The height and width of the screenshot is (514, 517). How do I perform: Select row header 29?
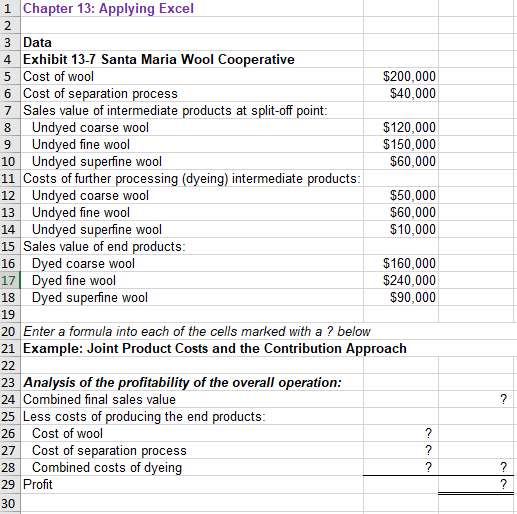(x=10, y=484)
